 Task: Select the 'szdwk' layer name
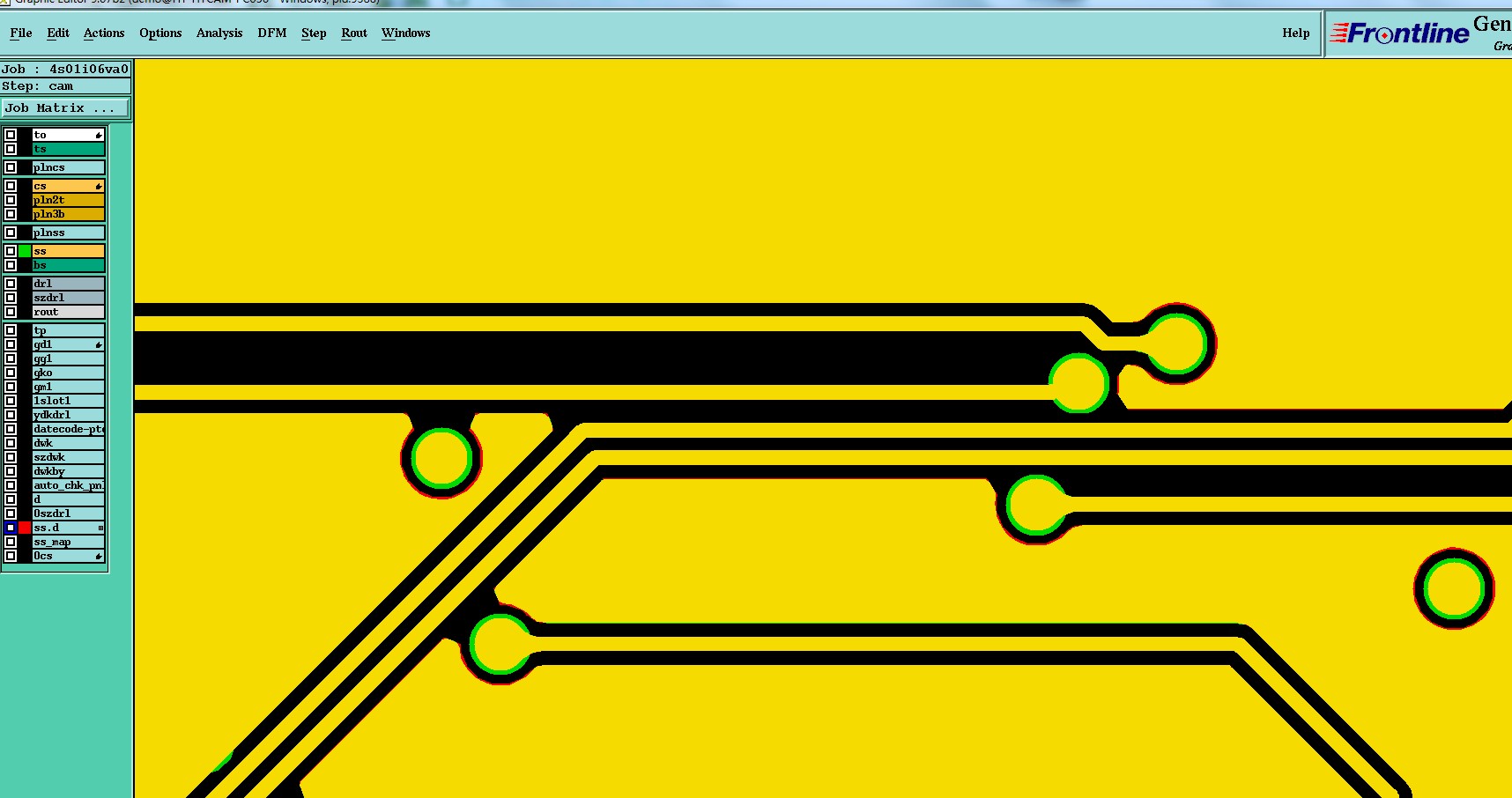69,457
